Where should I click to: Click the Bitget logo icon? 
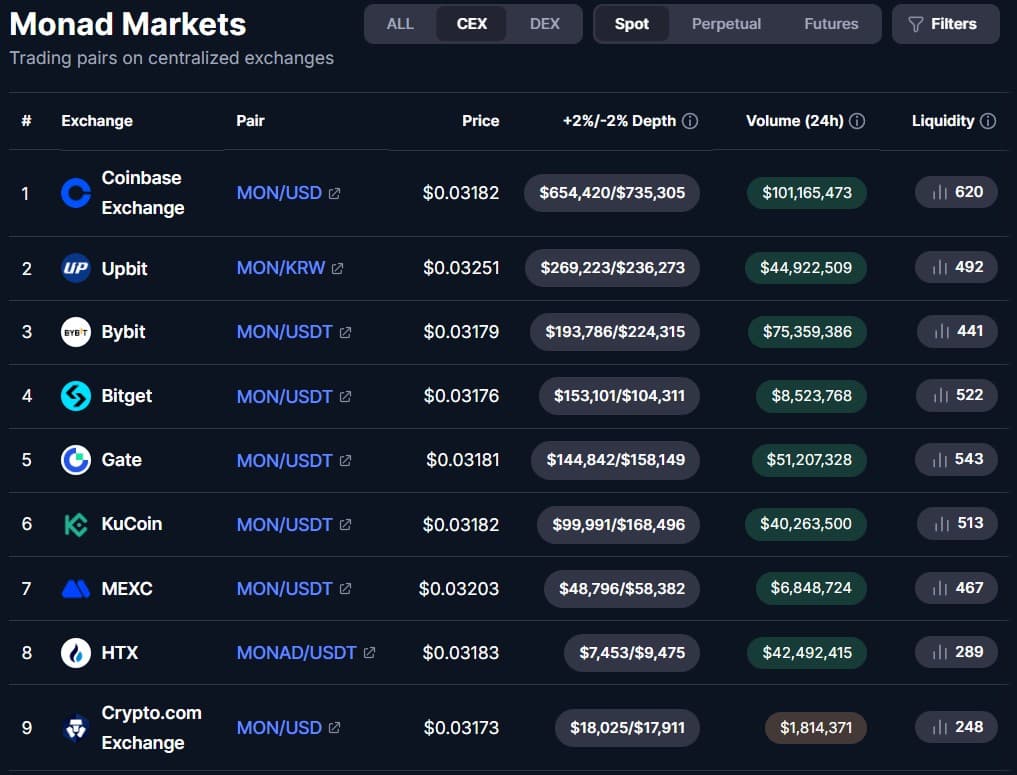click(x=76, y=396)
